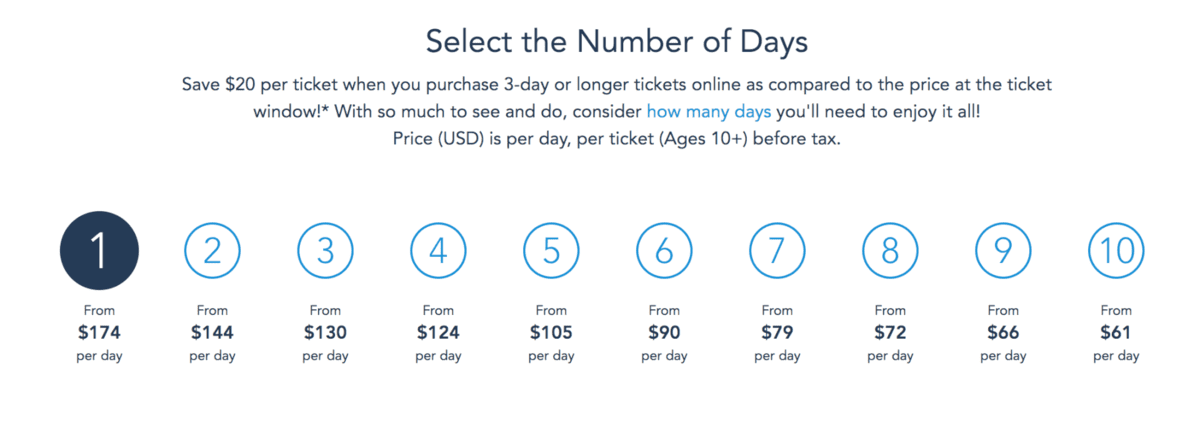Pick the 3-day ticket option circle
The image size is (1200, 438).
325,250
